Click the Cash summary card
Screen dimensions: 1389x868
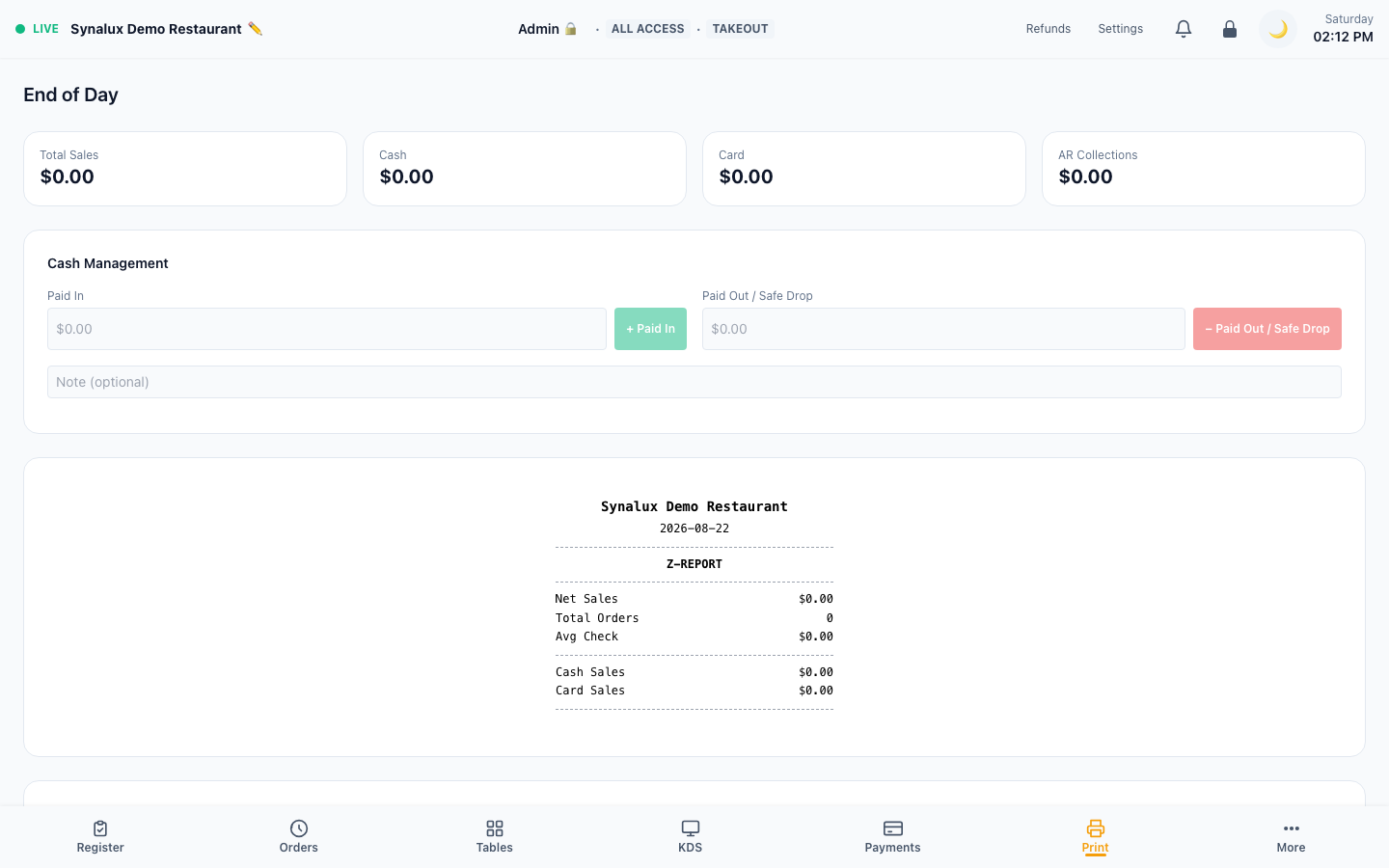click(525, 169)
